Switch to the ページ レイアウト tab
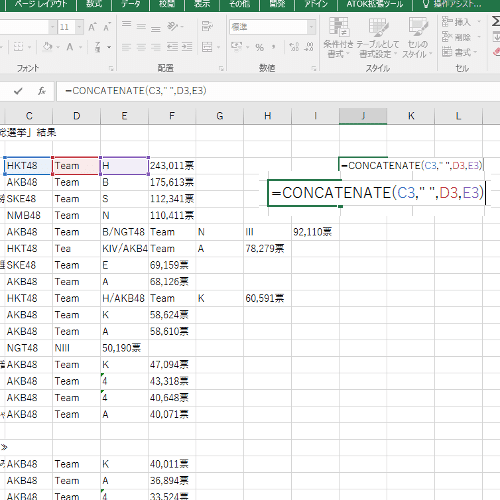Image resolution: width=500 pixels, height=500 pixels. 41,4
